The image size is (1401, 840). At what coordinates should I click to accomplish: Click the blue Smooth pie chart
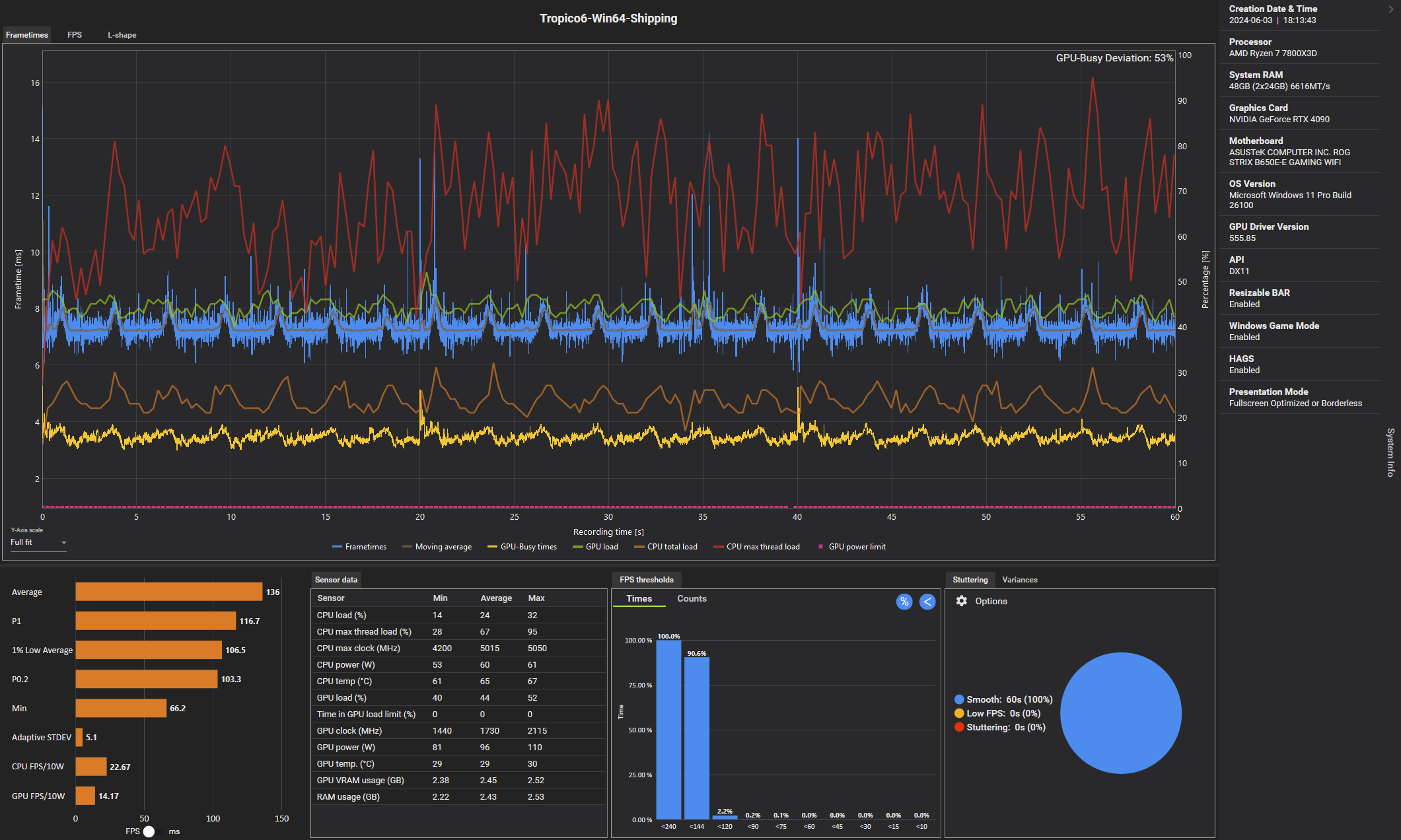click(x=1120, y=713)
